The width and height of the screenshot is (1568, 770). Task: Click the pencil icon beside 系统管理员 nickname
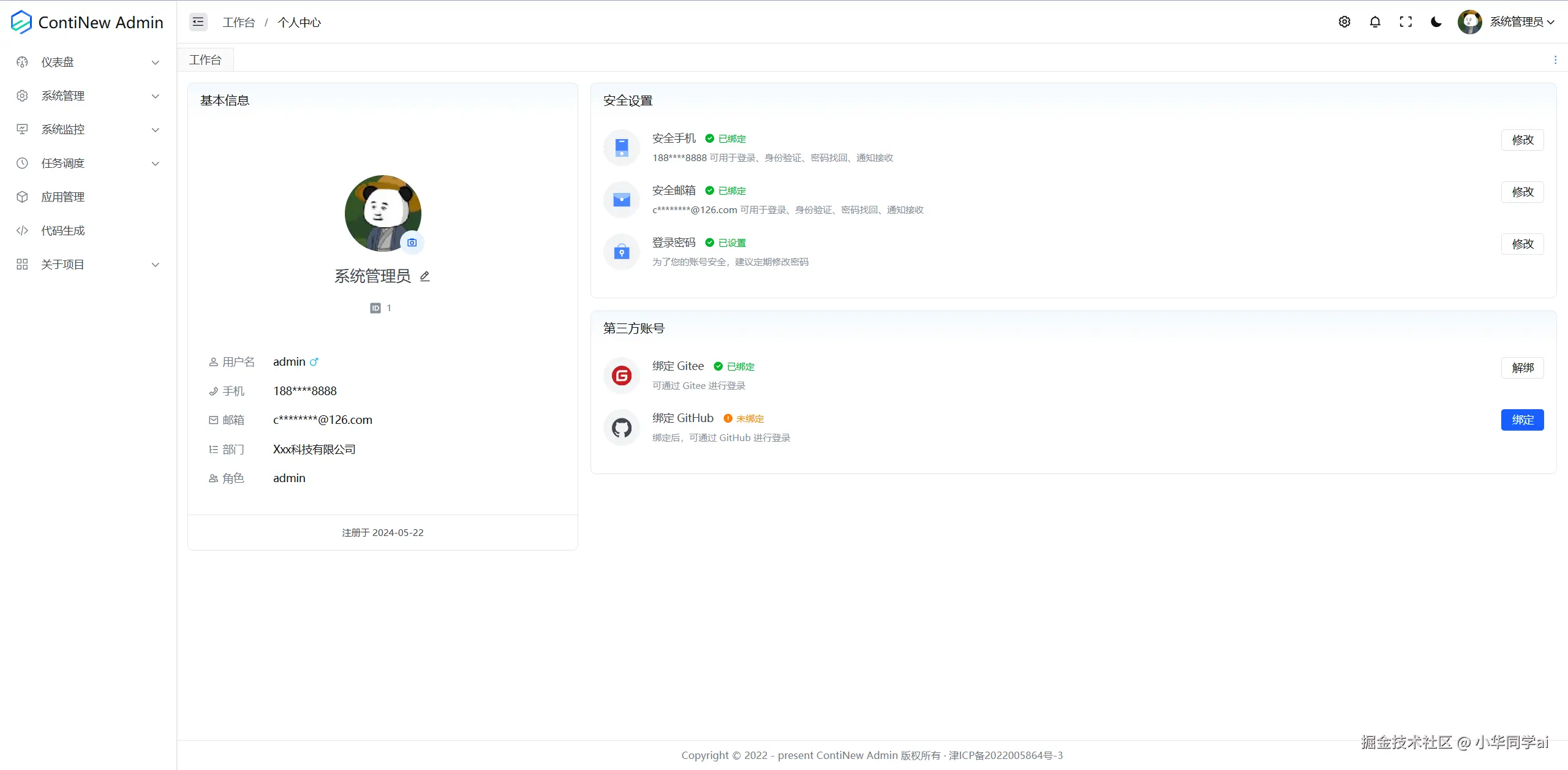[425, 276]
